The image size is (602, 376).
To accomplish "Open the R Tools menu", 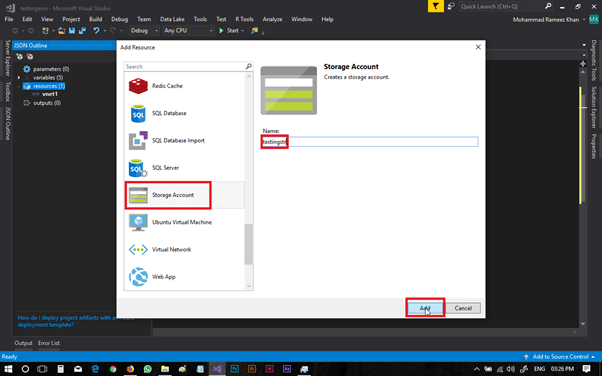I will coord(244,19).
